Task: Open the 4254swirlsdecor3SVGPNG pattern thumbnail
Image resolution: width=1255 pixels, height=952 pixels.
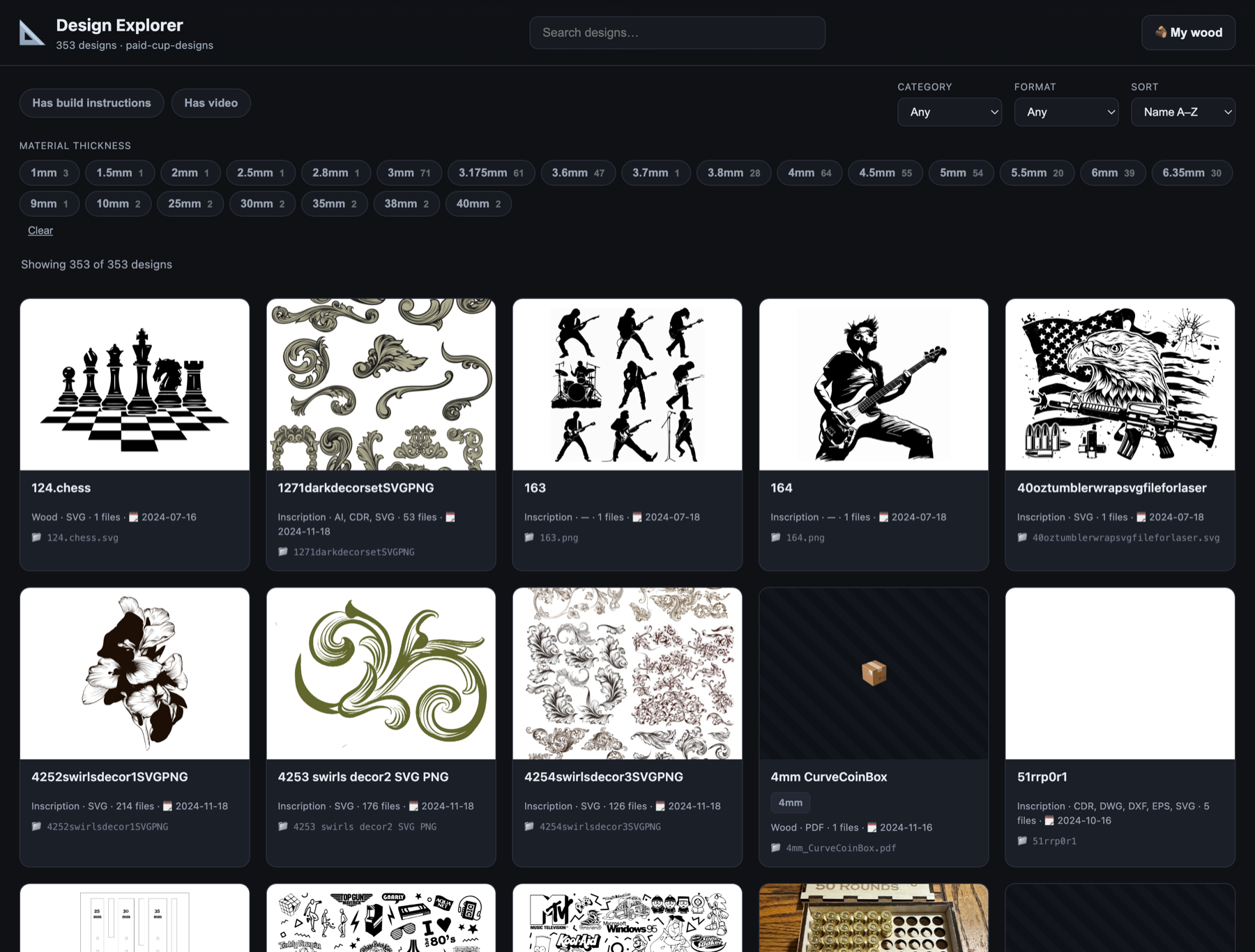Action: click(x=627, y=673)
